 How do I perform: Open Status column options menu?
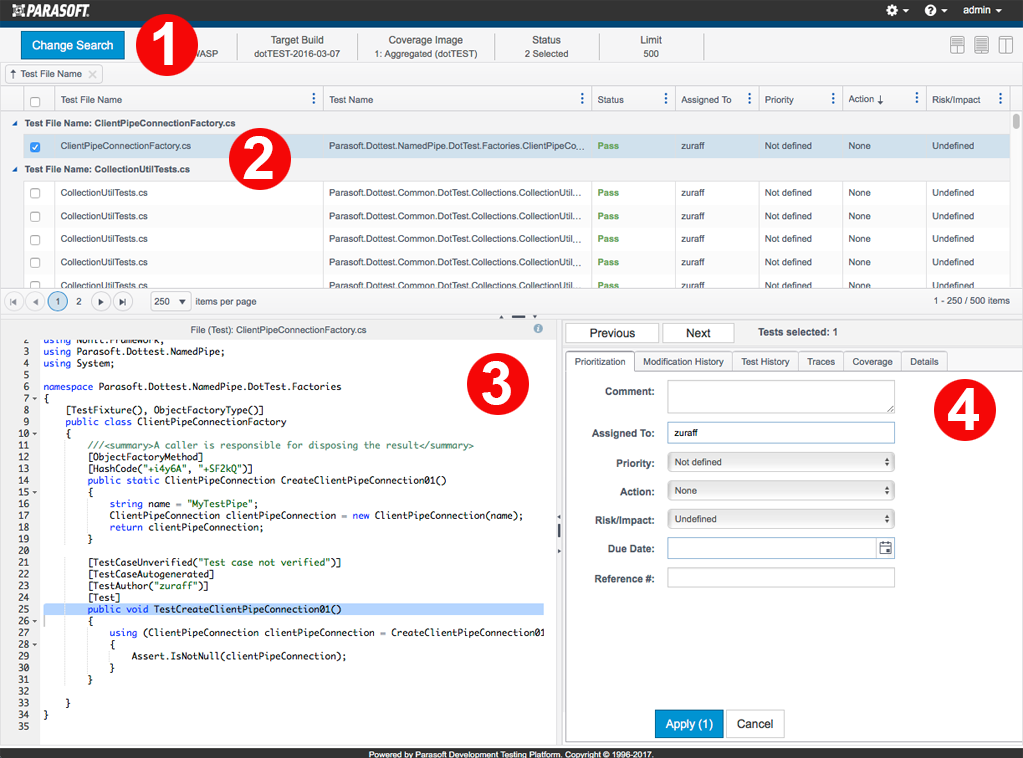coord(665,99)
